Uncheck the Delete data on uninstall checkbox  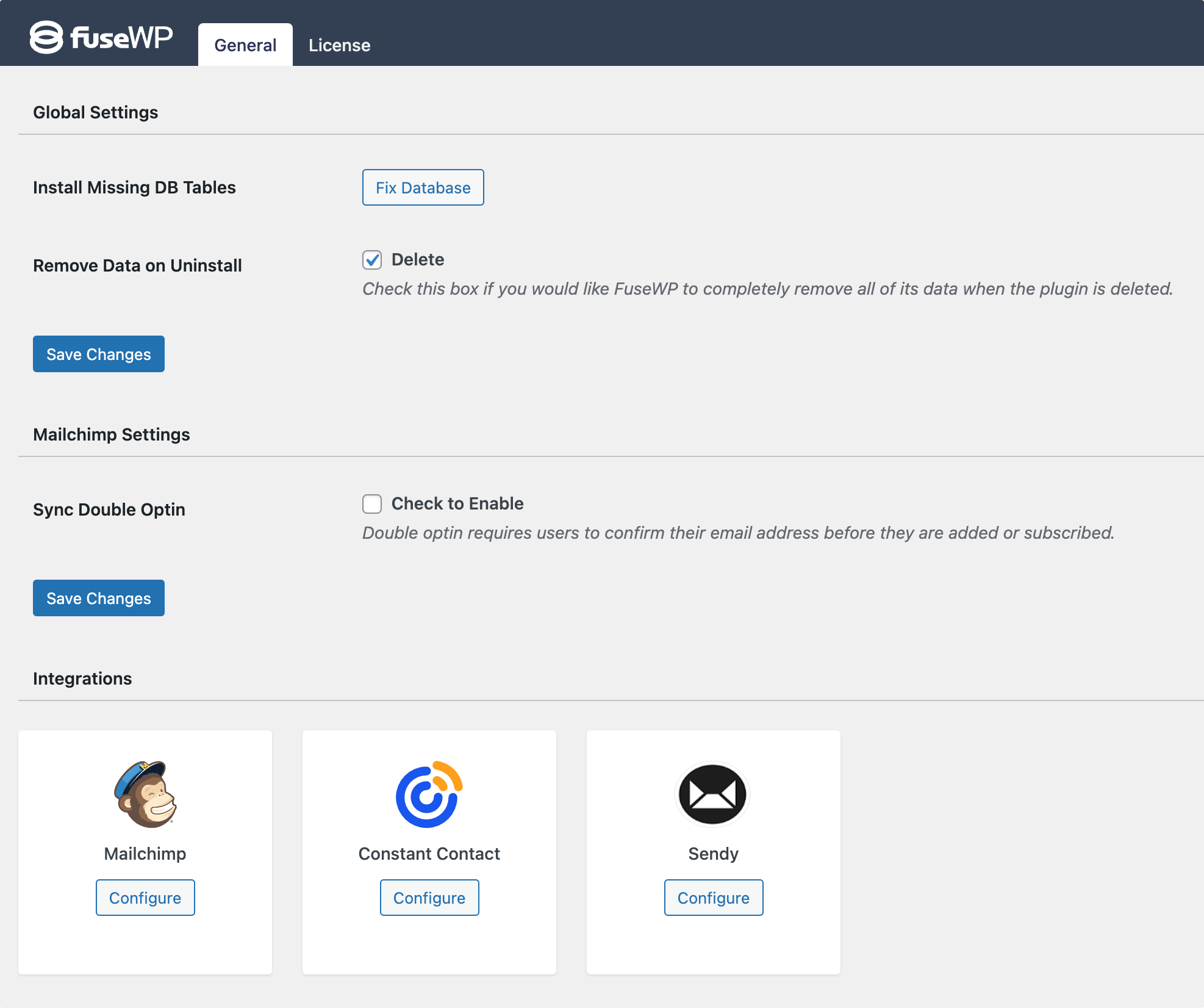point(372,260)
